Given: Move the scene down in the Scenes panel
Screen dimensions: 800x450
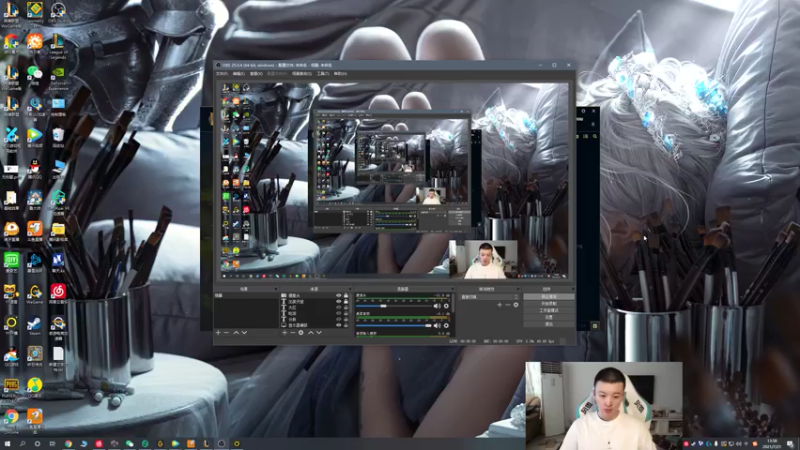Looking at the screenshot, I should pos(244,333).
